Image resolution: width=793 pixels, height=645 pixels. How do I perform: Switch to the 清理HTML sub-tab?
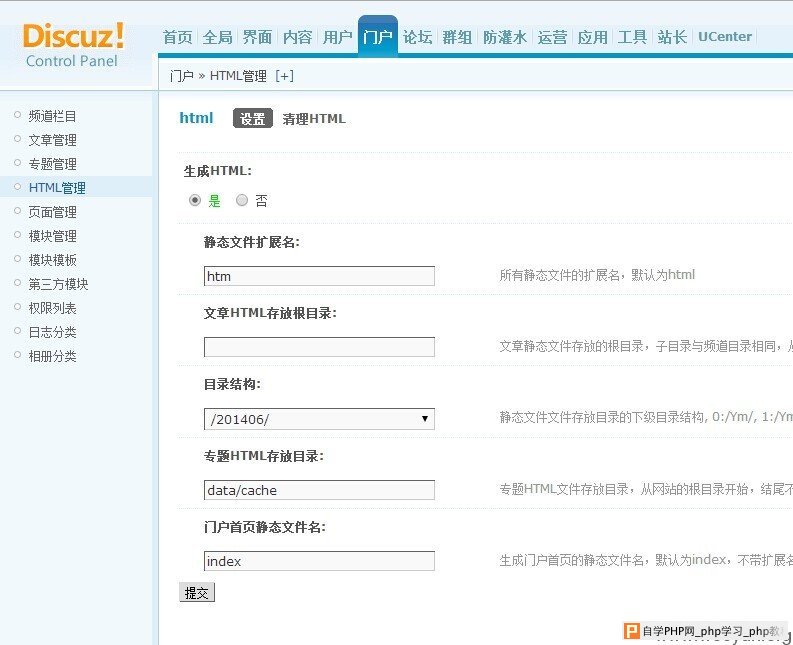pos(314,119)
